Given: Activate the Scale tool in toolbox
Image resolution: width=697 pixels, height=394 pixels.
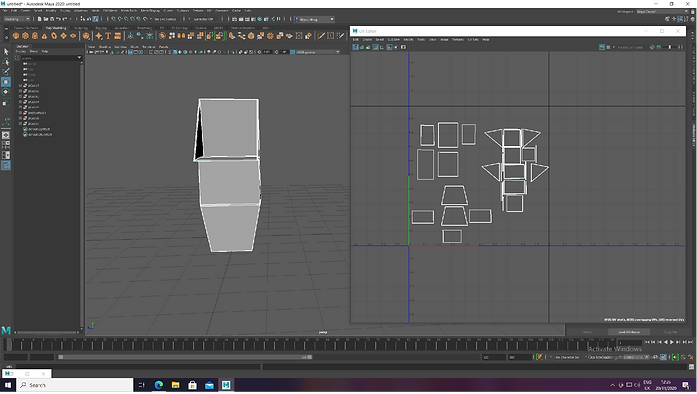Looking at the screenshot, I should coord(6,103).
